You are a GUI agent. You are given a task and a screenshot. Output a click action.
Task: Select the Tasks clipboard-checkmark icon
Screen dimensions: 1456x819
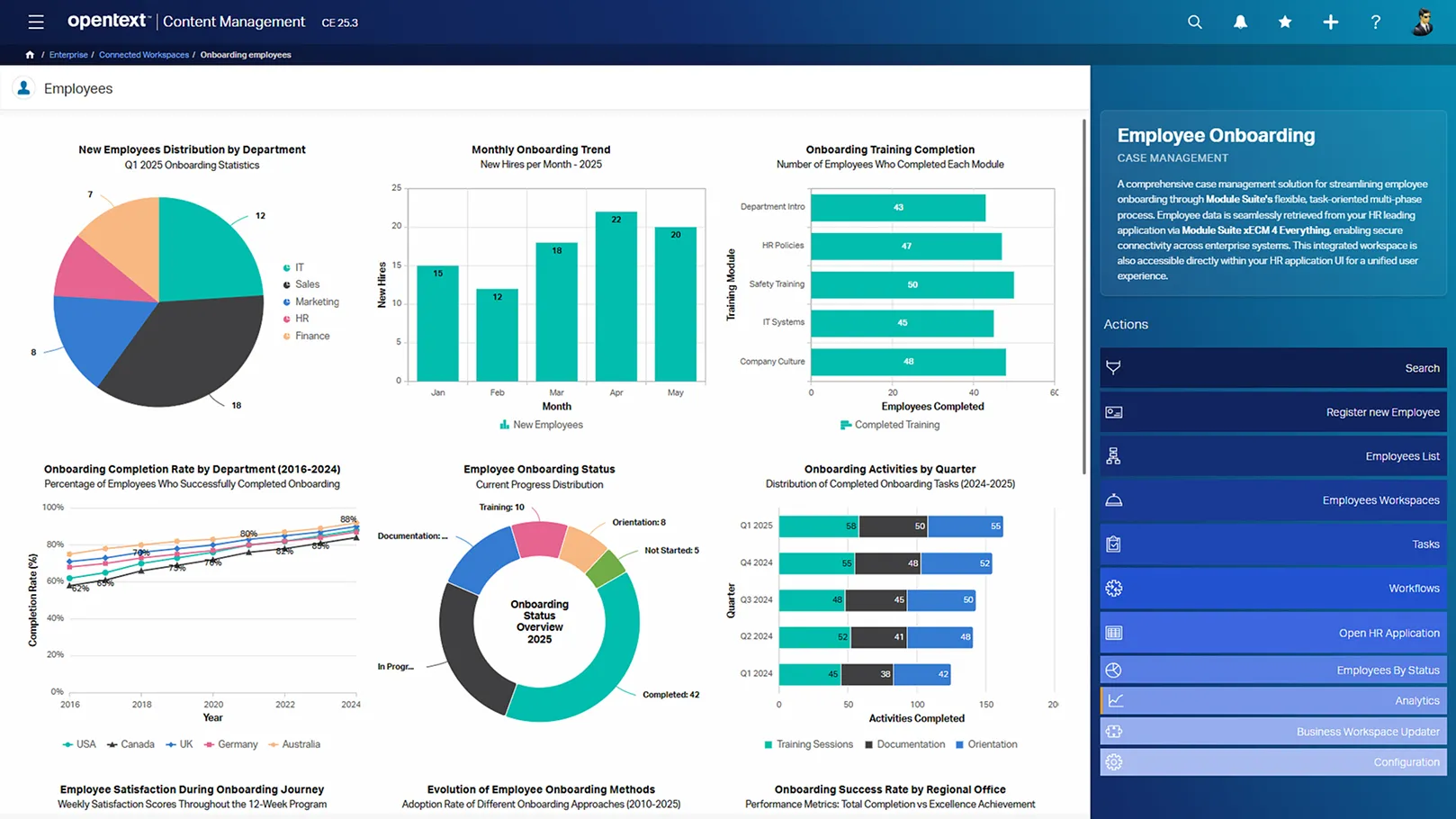point(1114,544)
